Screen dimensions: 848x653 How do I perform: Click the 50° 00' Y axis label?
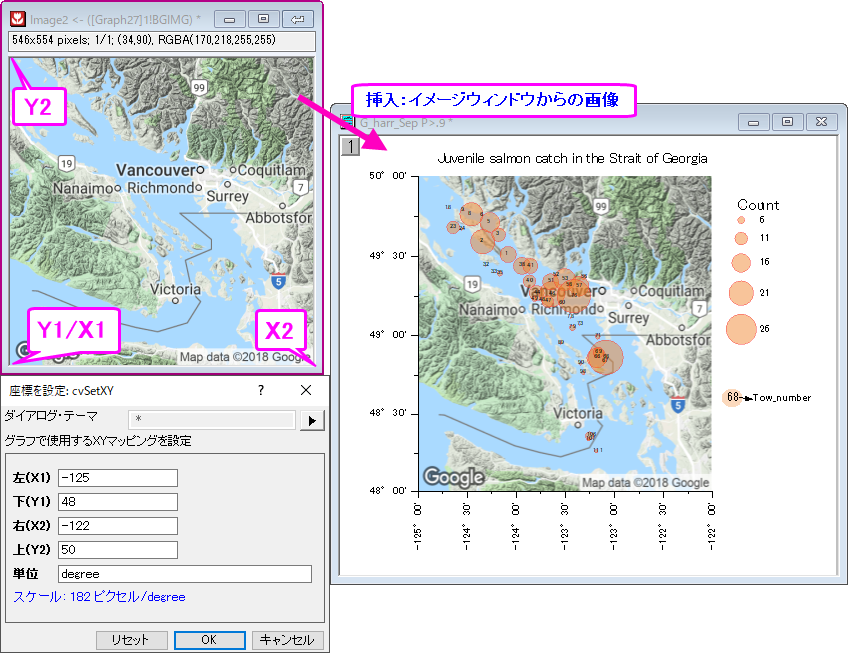(388, 176)
